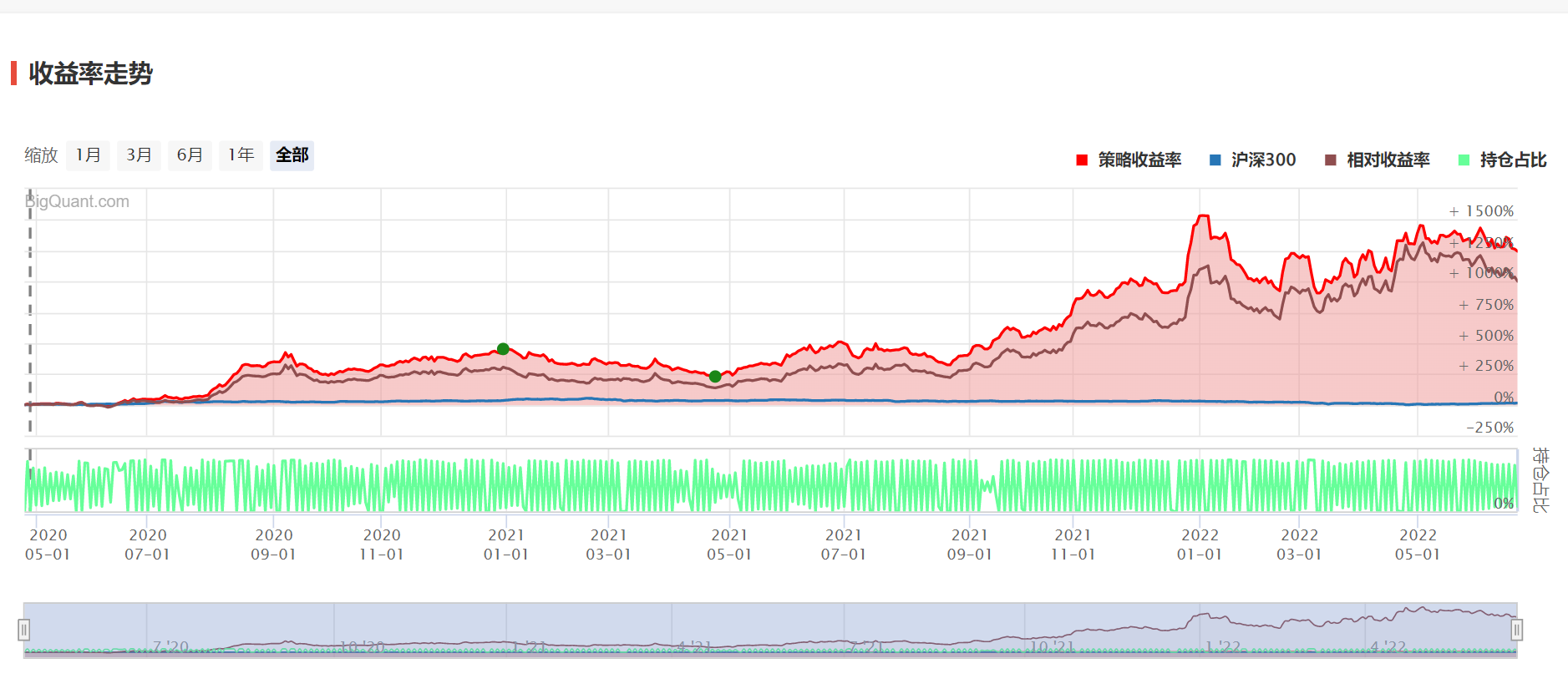Click the 2022 03-01 x-axis label
Image resolution: width=1568 pixels, height=694 pixels.
click(1299, 545)
